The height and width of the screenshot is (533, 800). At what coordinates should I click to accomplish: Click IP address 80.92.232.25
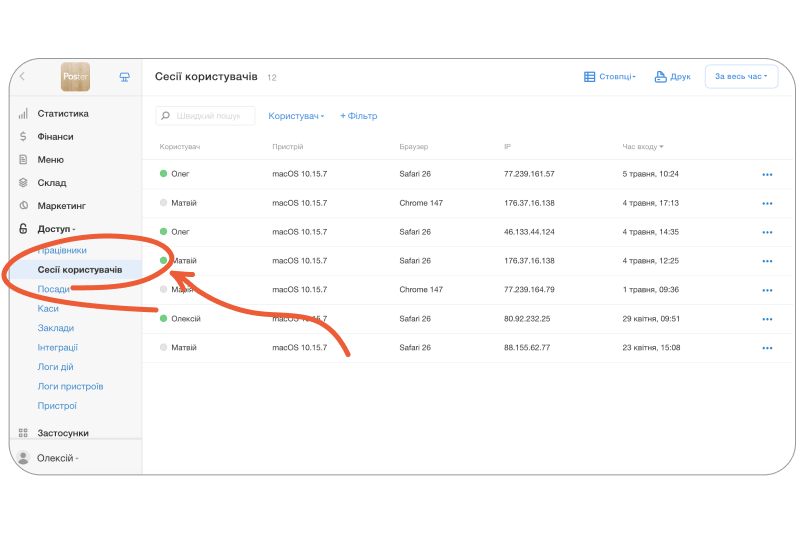coord(527,319)
